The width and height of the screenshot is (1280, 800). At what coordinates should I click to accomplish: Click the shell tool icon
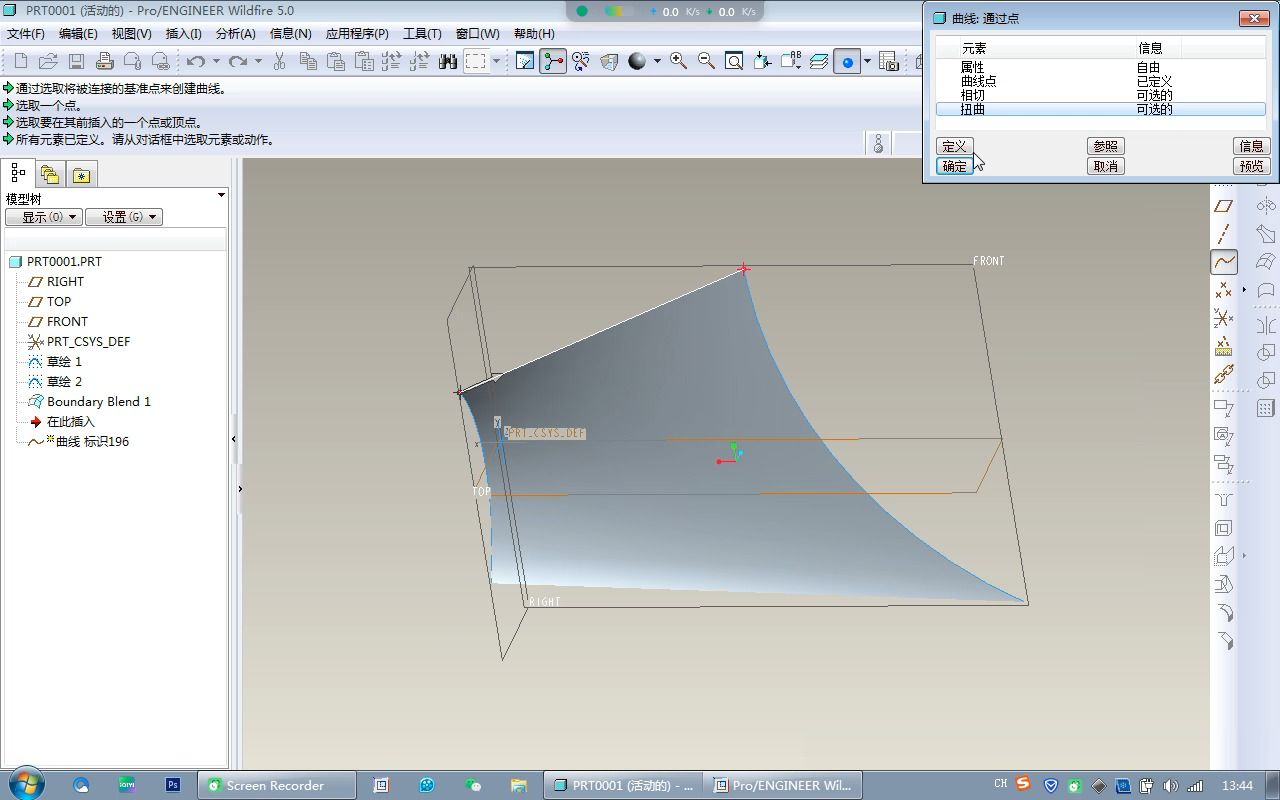(x=1223, y=528)
